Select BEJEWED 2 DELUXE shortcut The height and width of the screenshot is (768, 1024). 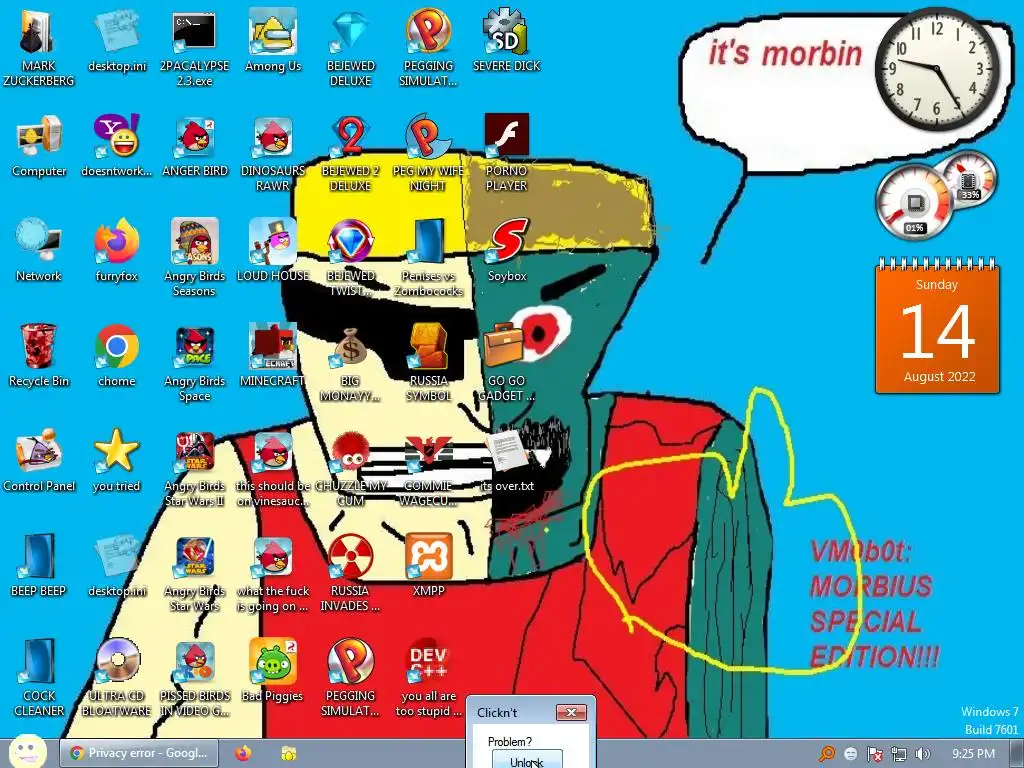(x=351, y=154)
